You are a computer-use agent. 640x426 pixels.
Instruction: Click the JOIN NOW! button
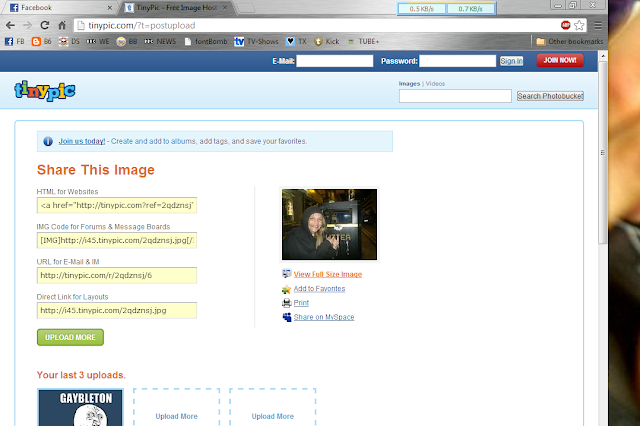[x=560, y=60]
